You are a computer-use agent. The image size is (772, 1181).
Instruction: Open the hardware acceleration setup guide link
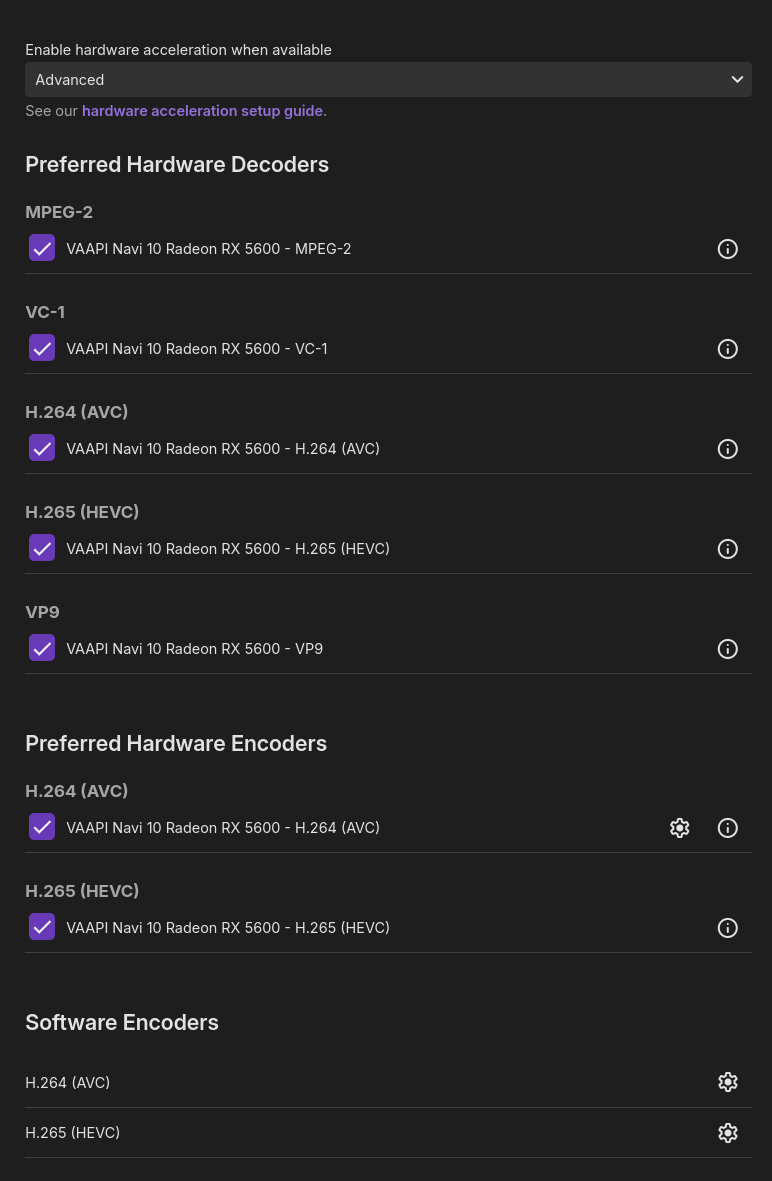(x=202, y=111)
